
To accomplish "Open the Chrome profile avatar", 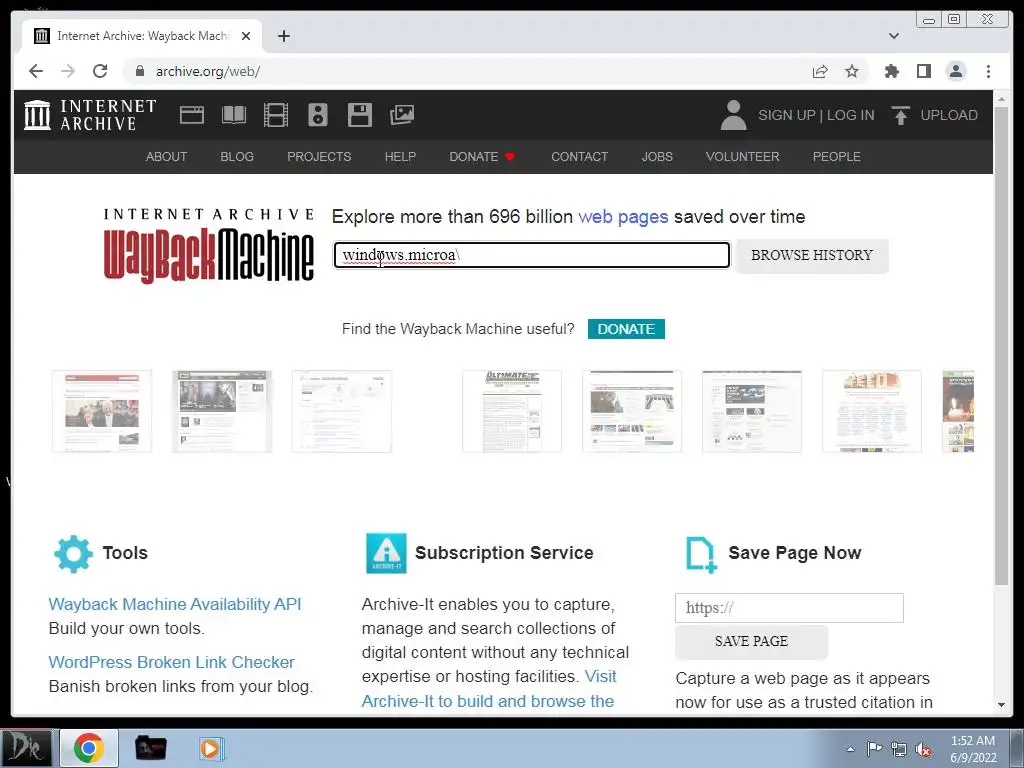I will coord(956,71).
